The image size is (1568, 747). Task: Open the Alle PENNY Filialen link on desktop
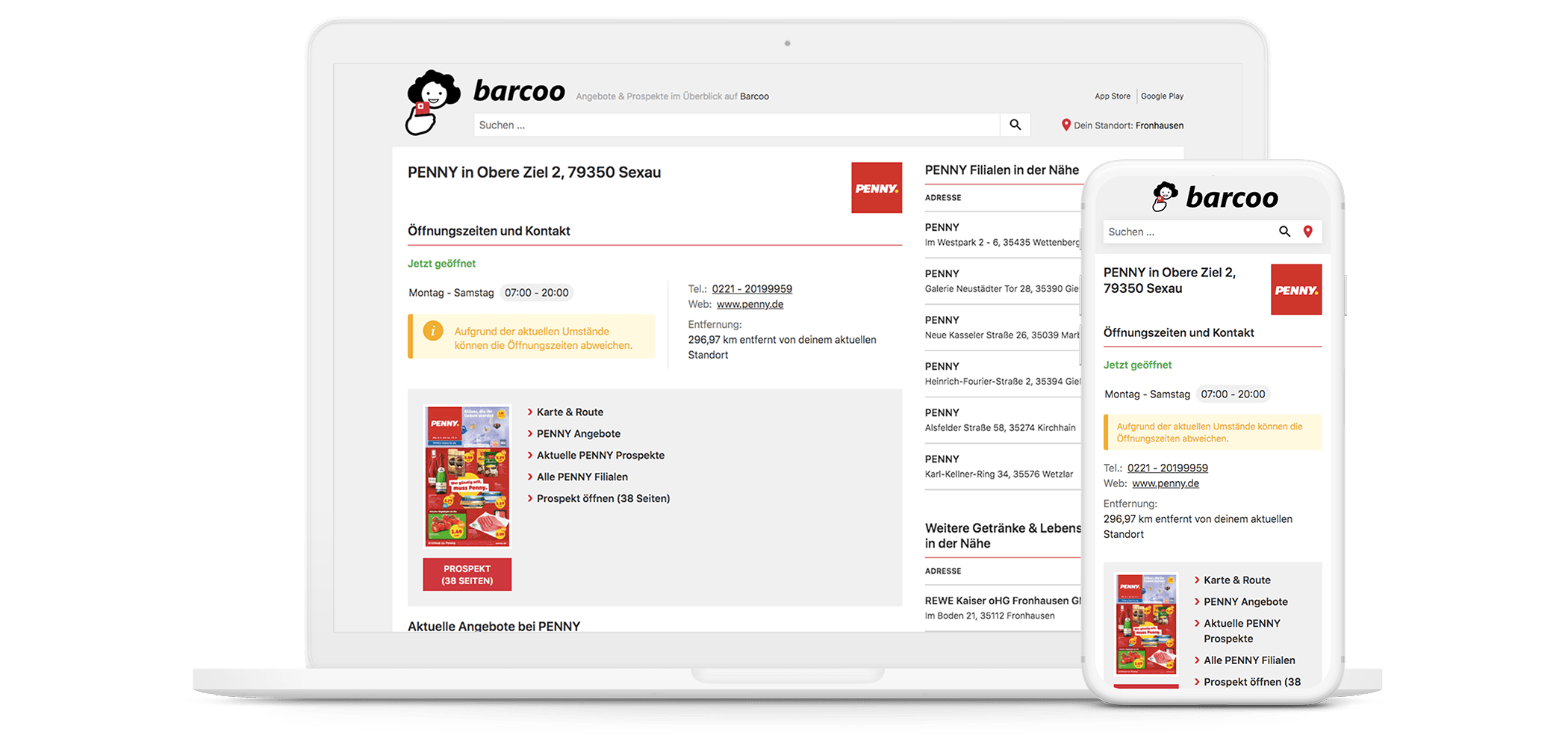pyautogui.click(x=582, y=477)
